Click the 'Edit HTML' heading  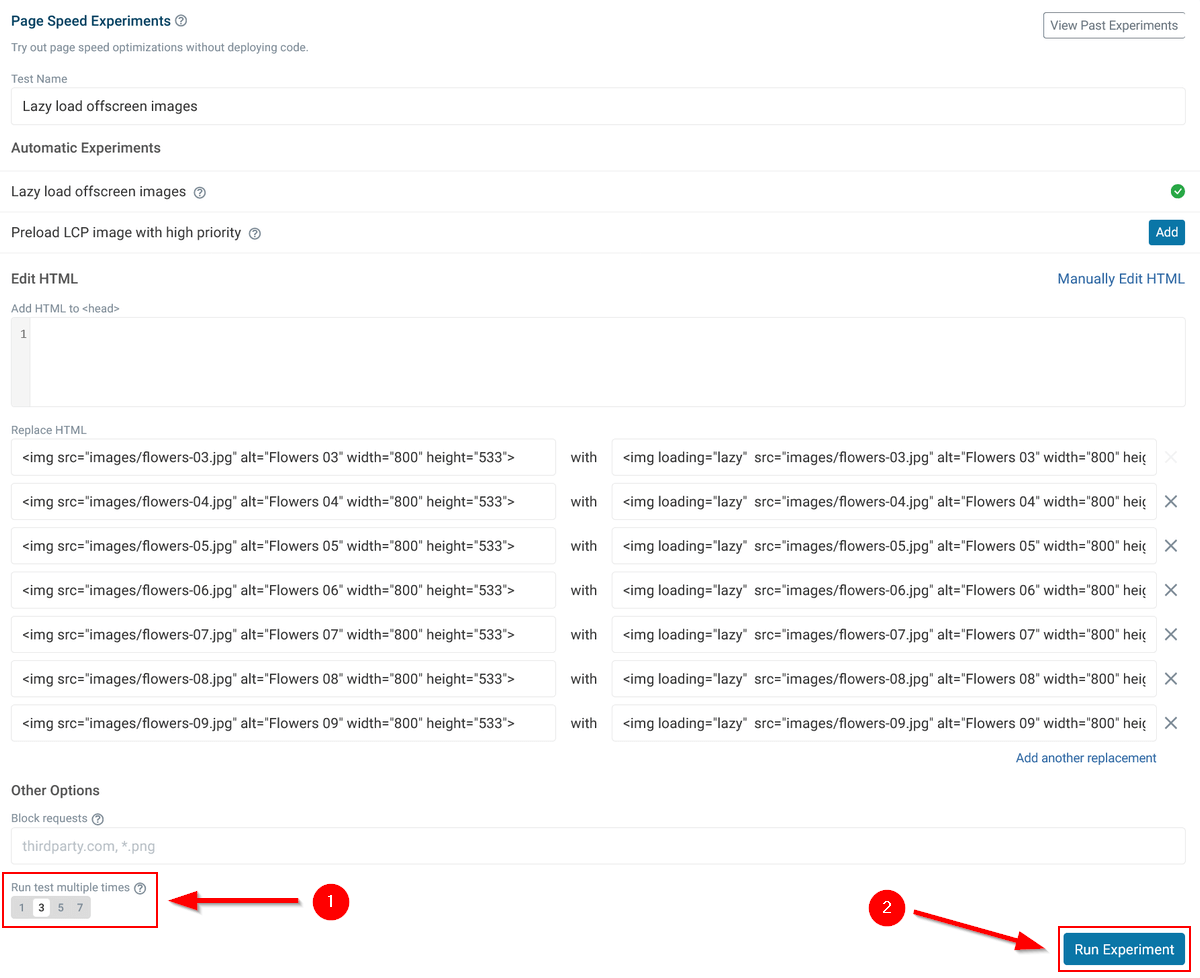[44, 279]
